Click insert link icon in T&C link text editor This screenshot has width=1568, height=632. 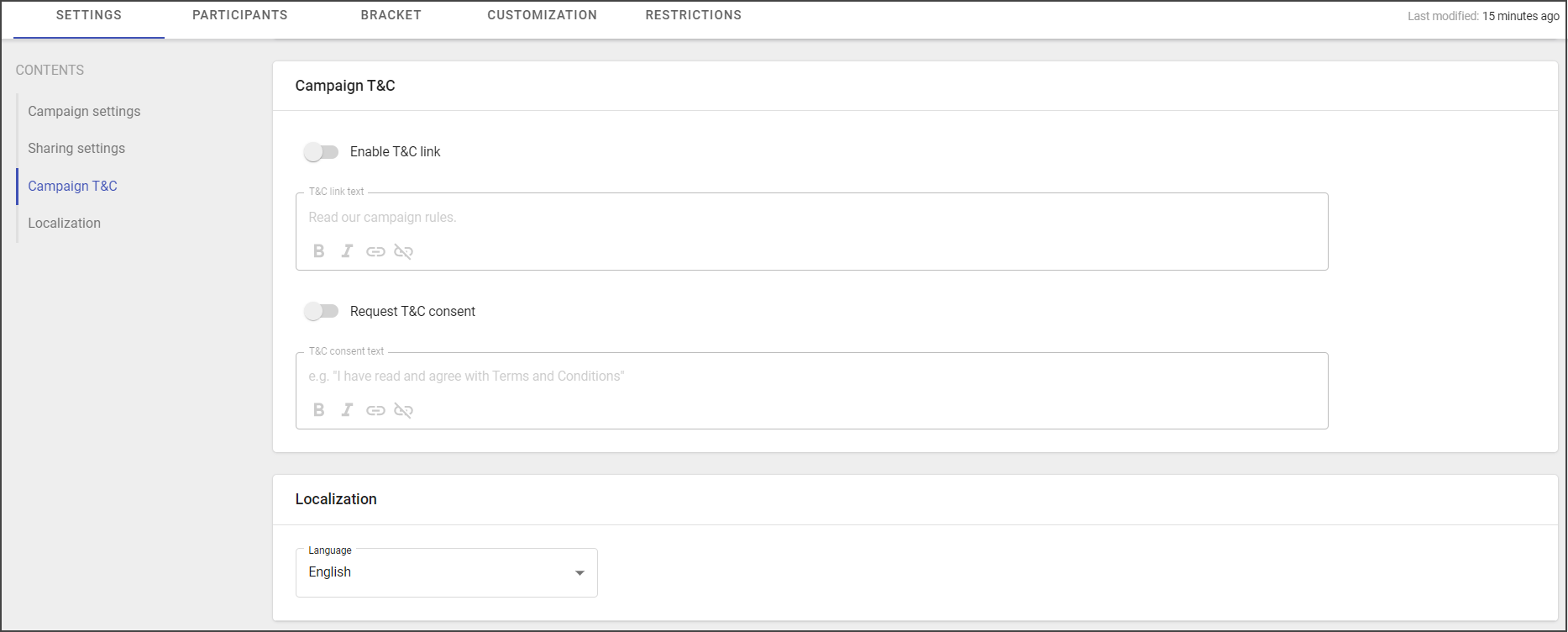[375, 251]
